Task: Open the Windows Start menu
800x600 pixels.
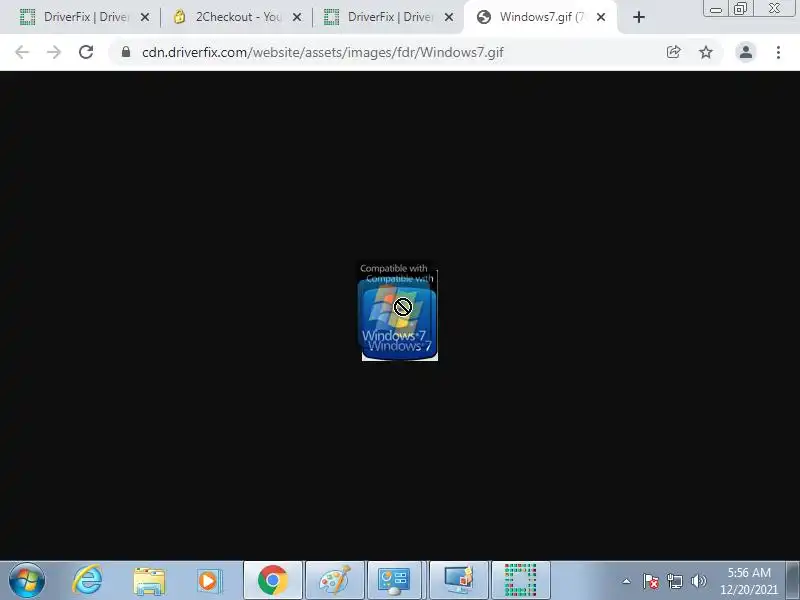Action: click(x=27, y=581)
